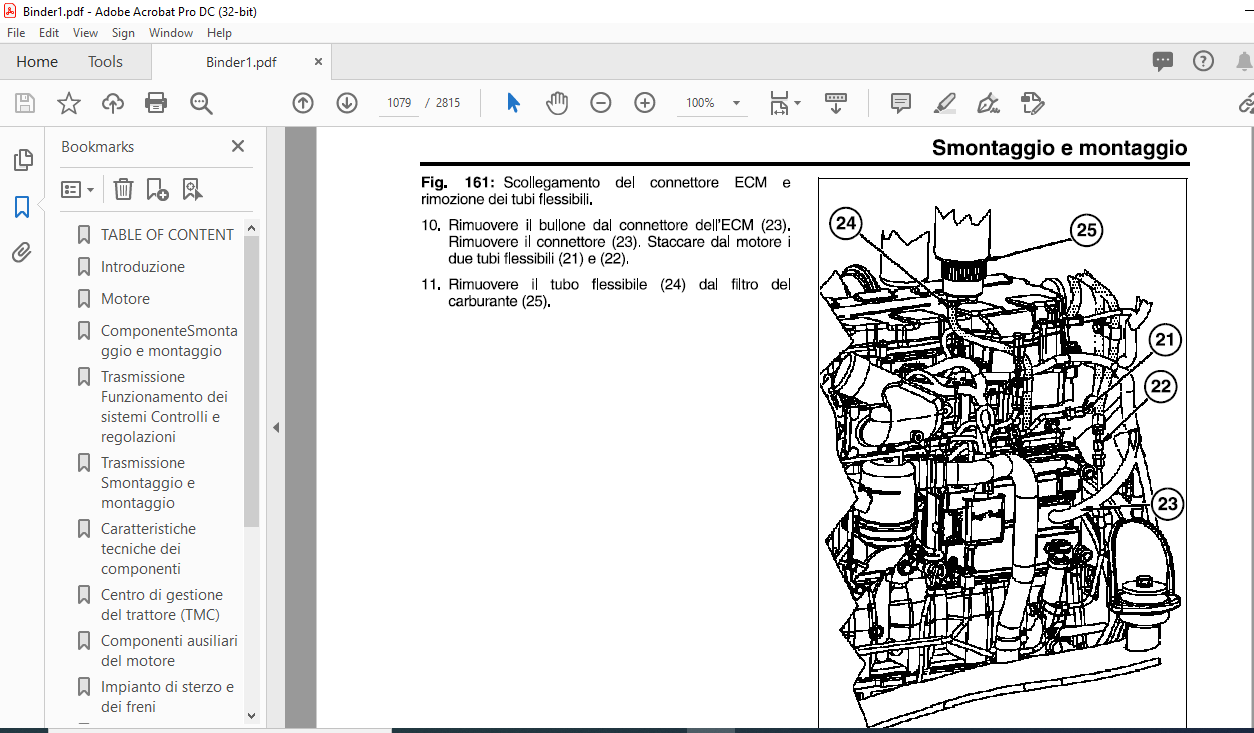1254x733 pixels.
Task: Click the page number input field
Action: coord(399,103)
